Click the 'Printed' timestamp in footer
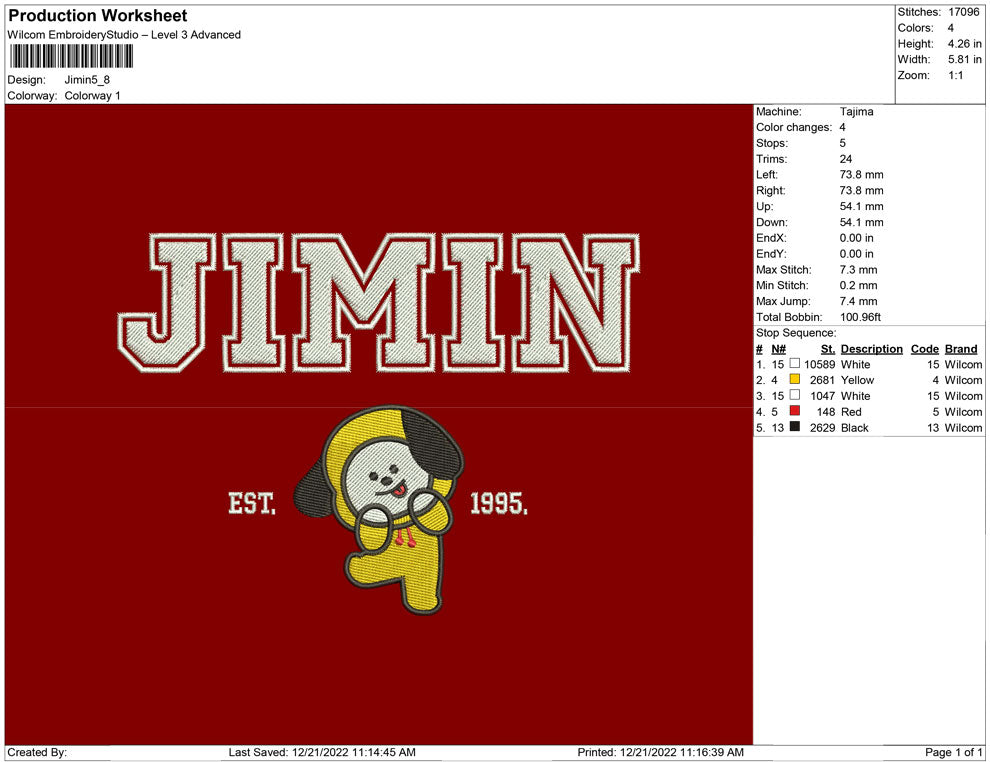990x762 pixels. point(660,752)
